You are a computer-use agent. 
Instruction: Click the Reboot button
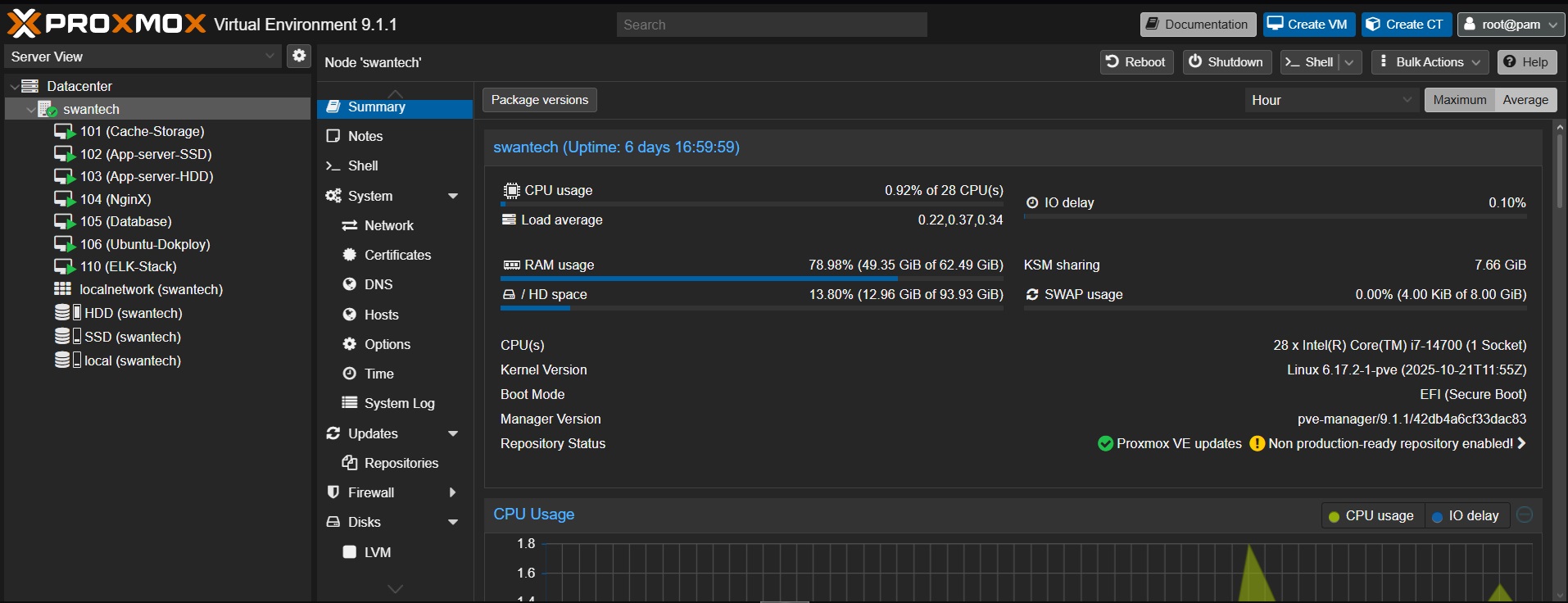[1136, 62]
